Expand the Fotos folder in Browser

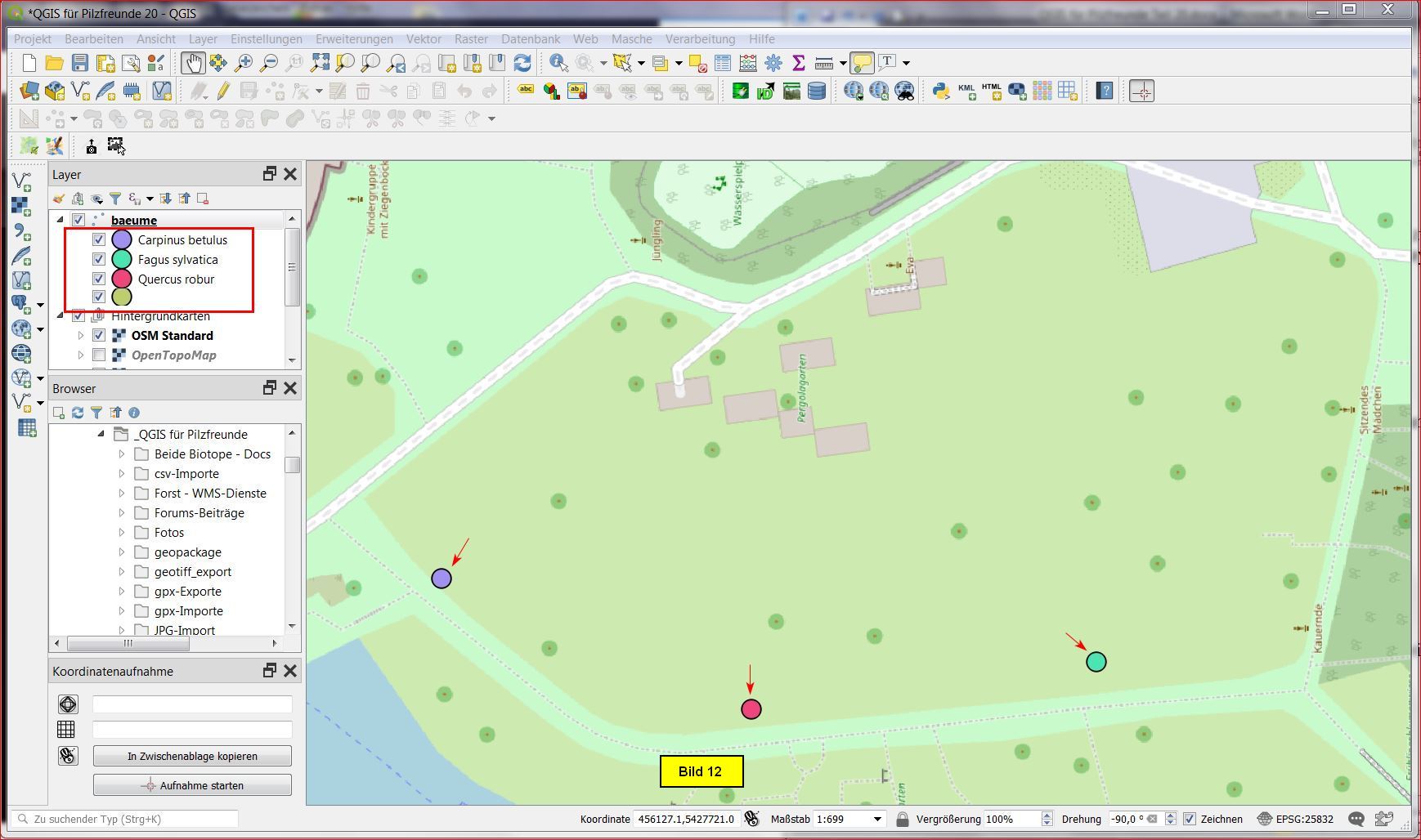[x=122, y=532]
